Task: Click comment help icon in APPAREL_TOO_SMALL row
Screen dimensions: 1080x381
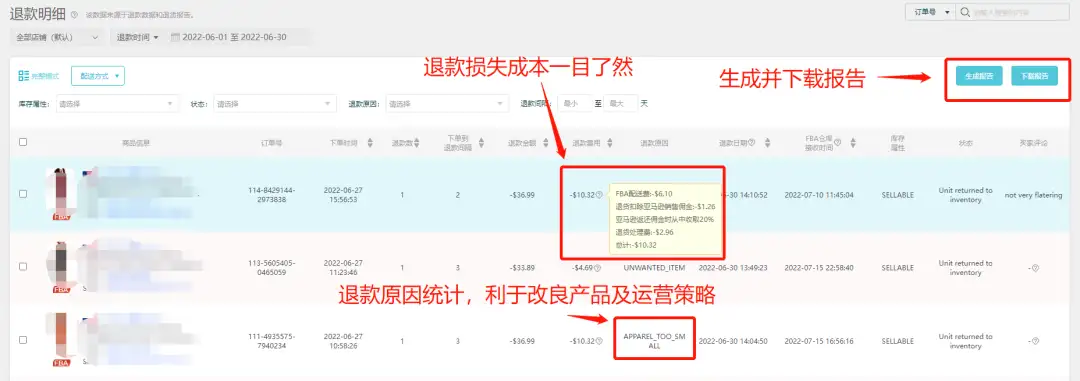Action: point(1035,341)
